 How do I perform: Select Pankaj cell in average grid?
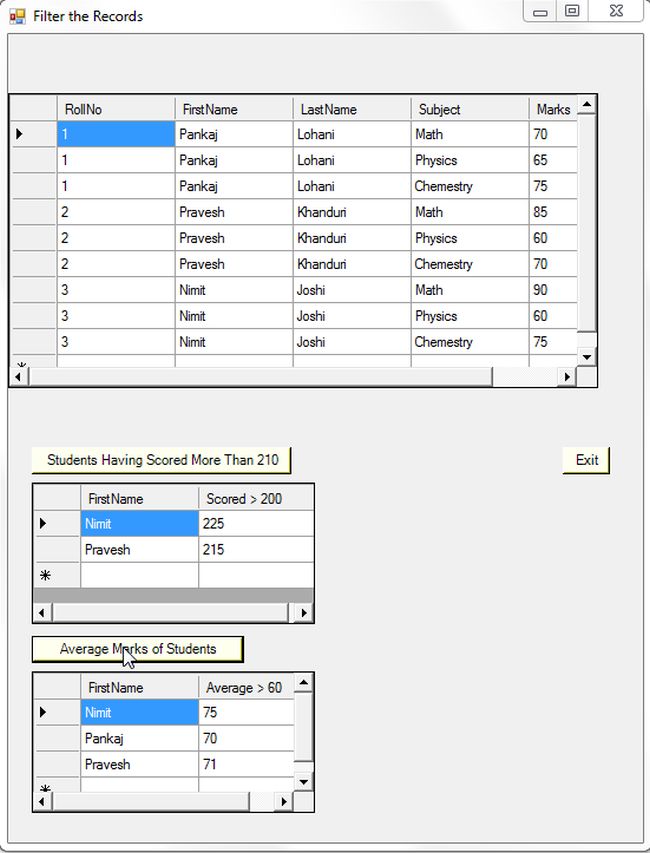(139, 739)
